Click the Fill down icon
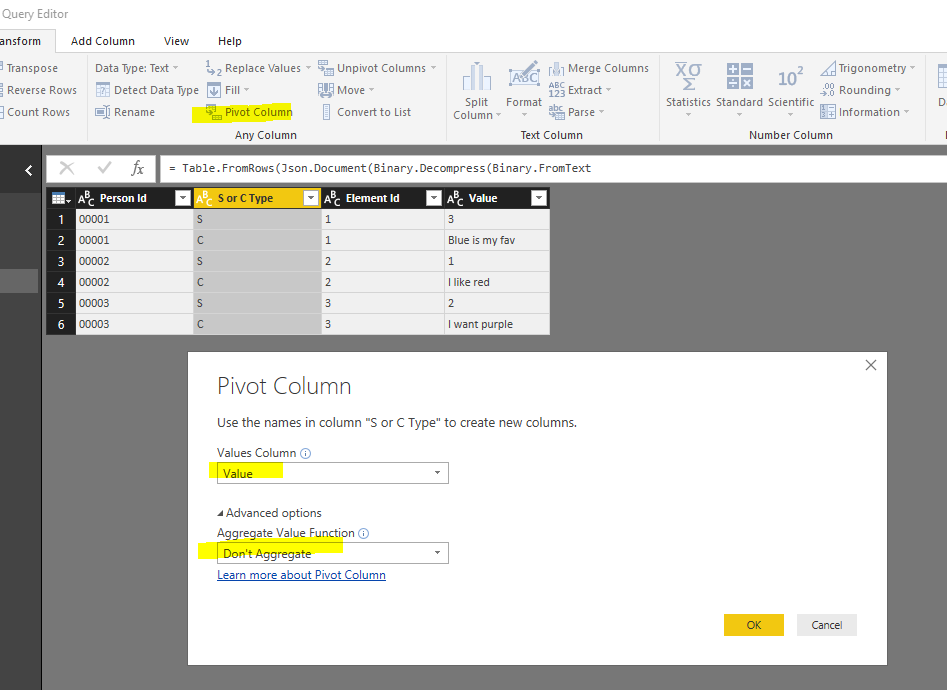 tap(214, 90)
